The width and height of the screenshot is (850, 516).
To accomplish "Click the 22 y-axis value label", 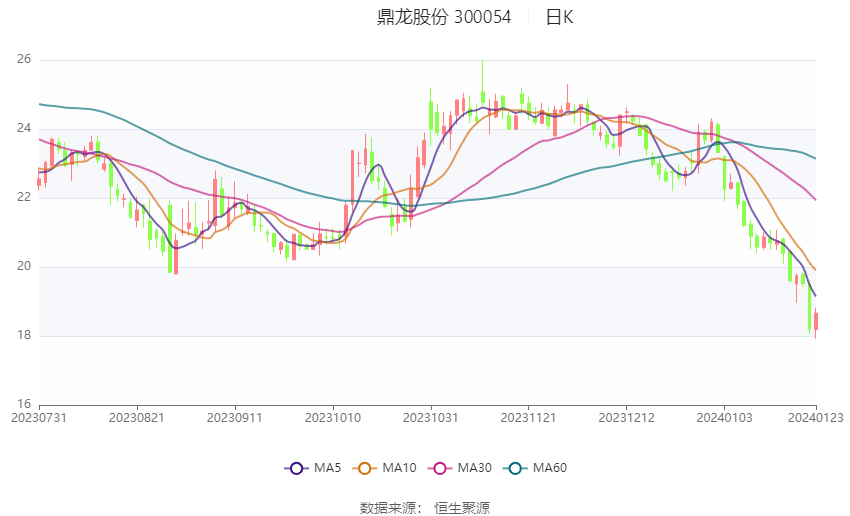I will (x=24, y=197).
